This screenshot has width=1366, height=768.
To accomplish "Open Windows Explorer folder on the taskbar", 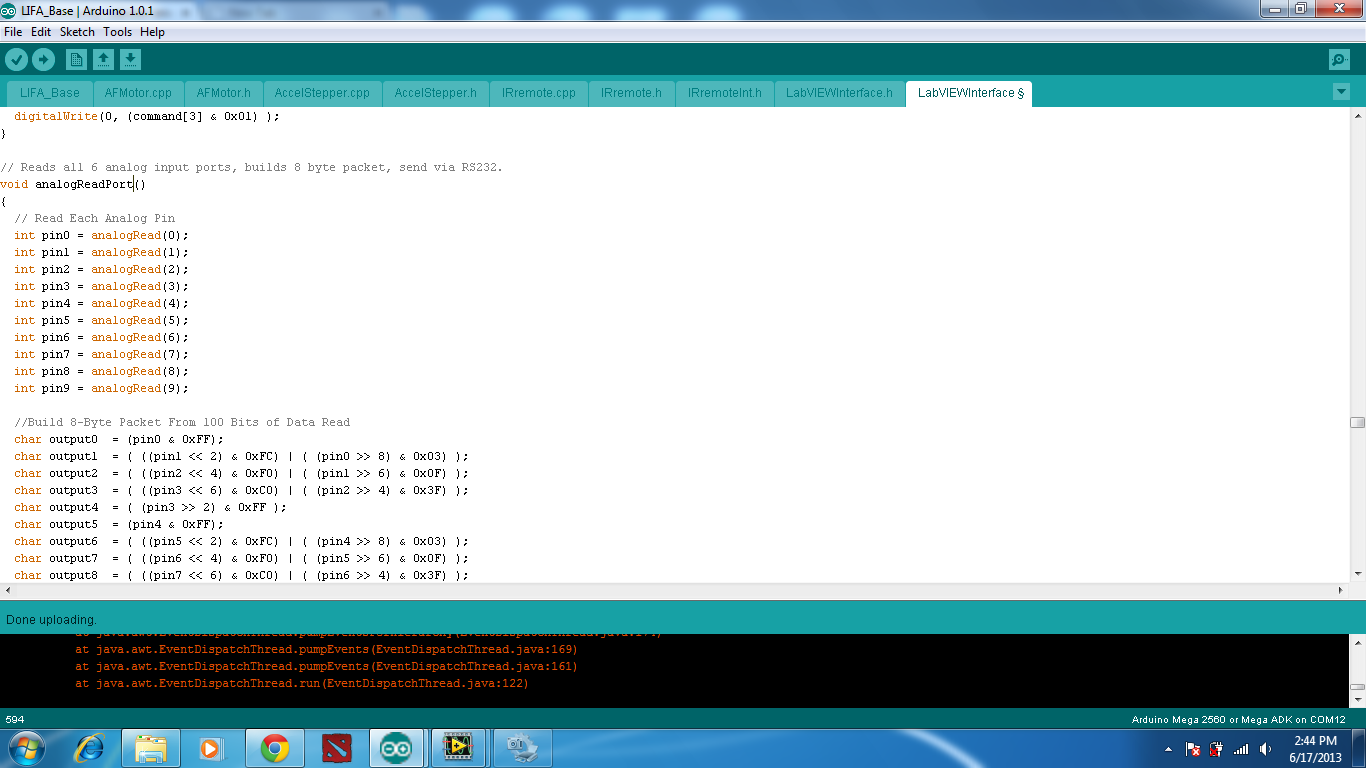I will 151,748.
